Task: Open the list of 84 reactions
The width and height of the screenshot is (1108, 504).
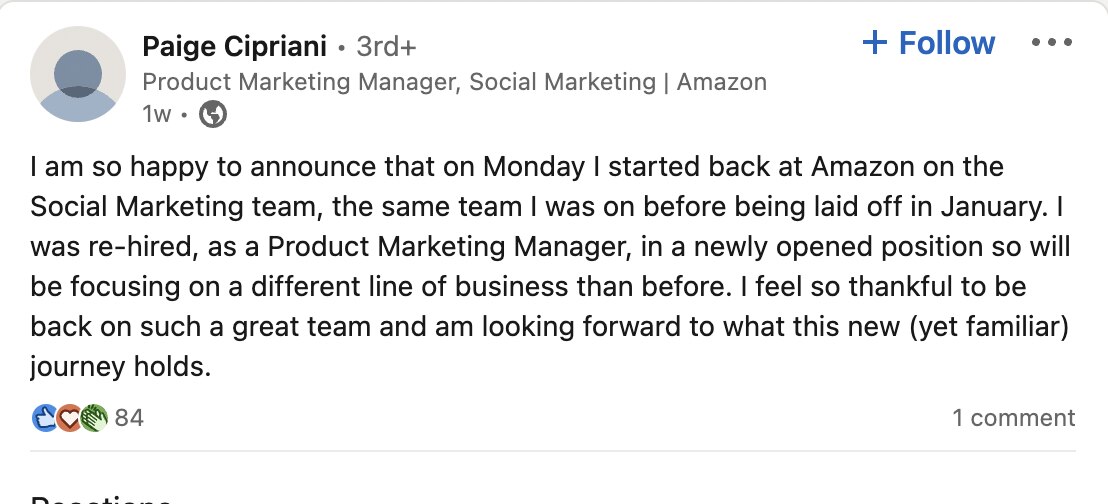Action: pyautogui.click(x=129, y=418)
